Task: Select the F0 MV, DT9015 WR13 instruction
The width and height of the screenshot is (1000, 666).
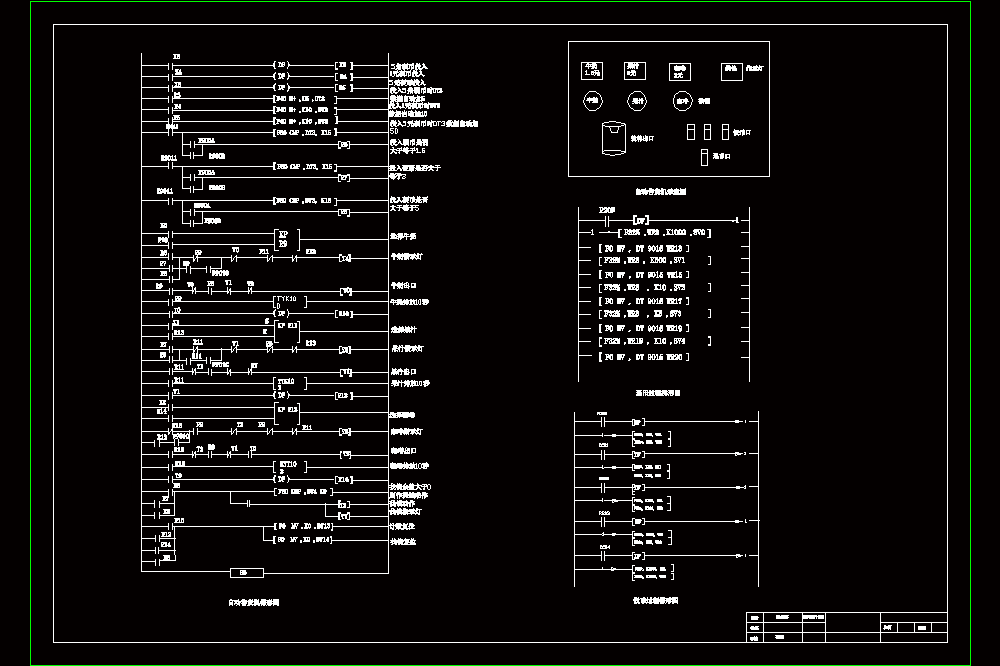Action: tap(643, 248)
